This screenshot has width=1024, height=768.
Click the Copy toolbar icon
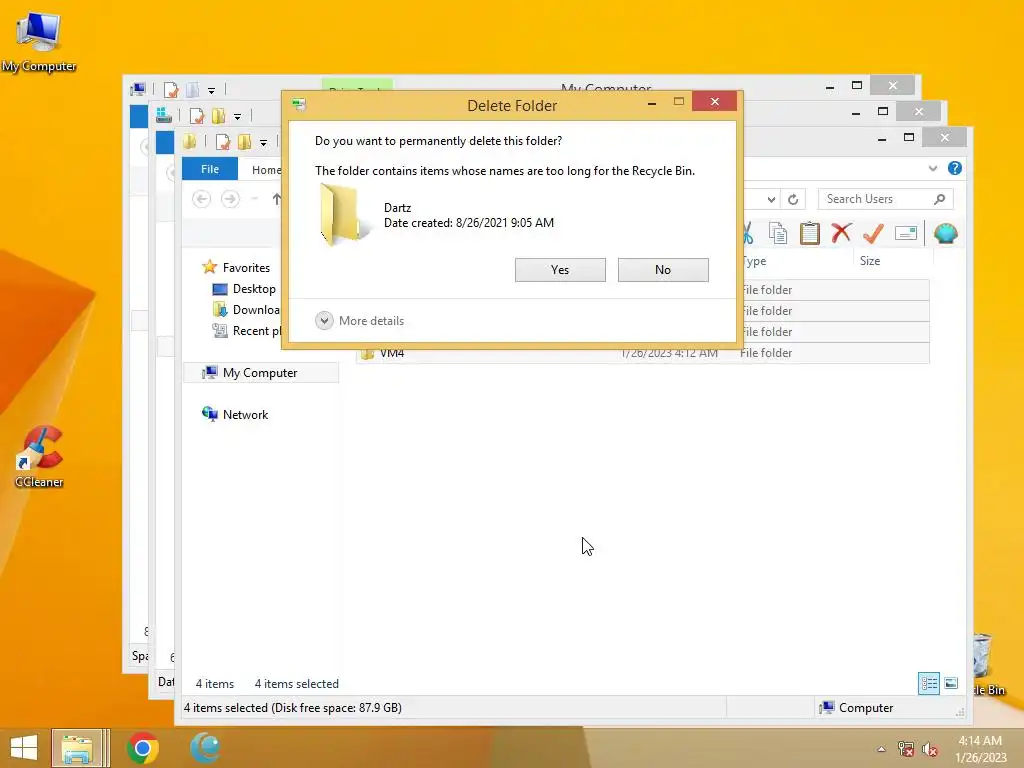777,233
